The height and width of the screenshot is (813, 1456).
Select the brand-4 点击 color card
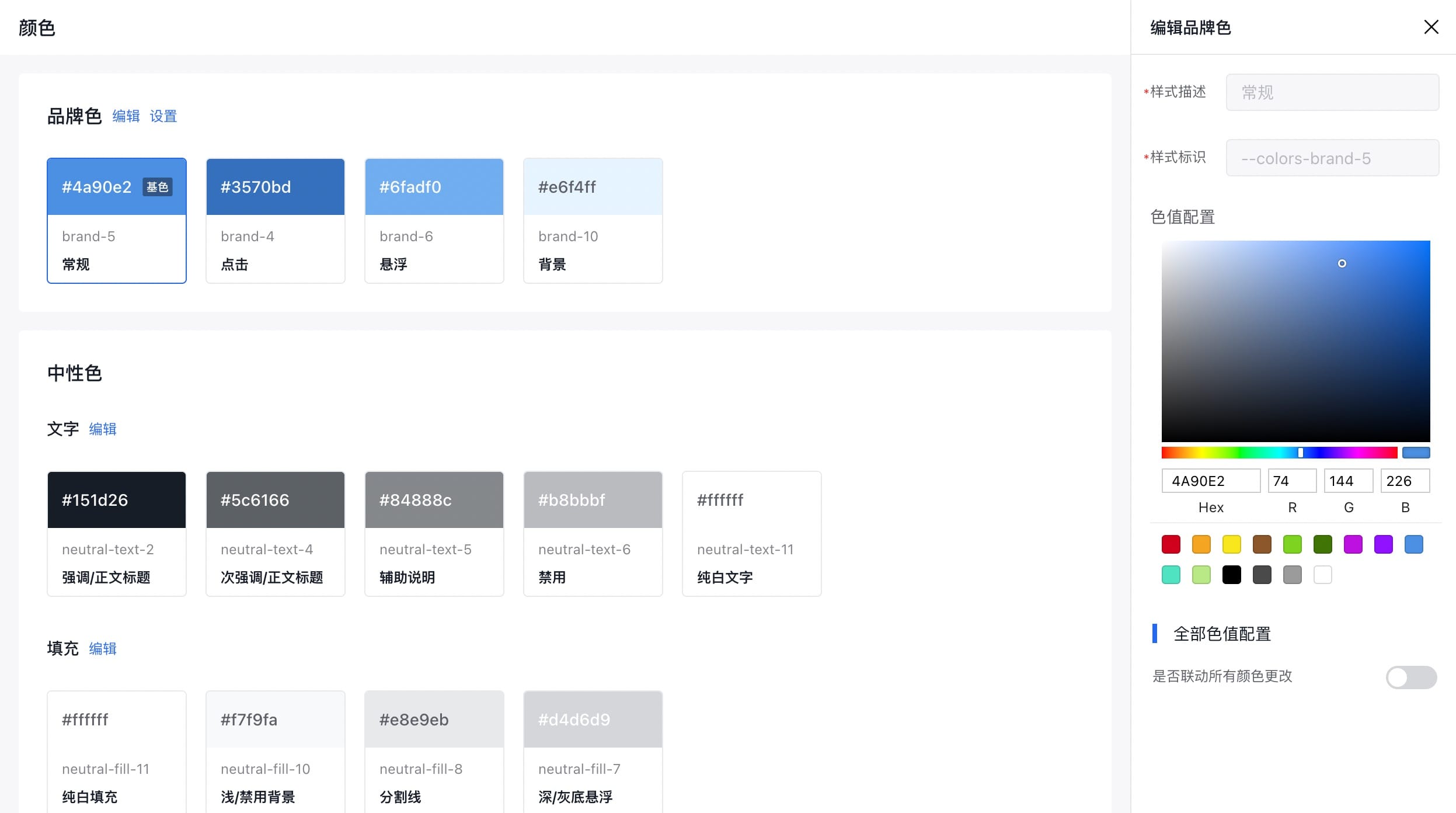pyautogui.click(x=275, y=221)
